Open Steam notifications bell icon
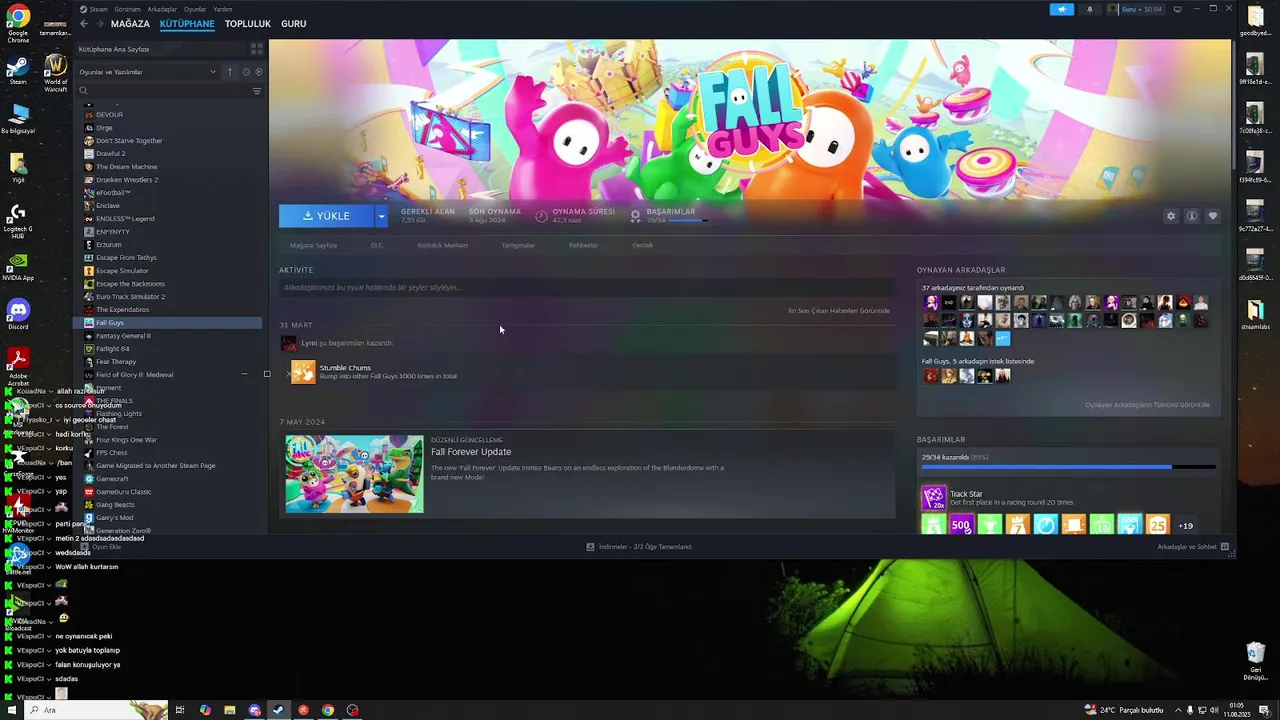Image resolution: width=1280 pixels, height=720 pixels. tap(1090, 9)
